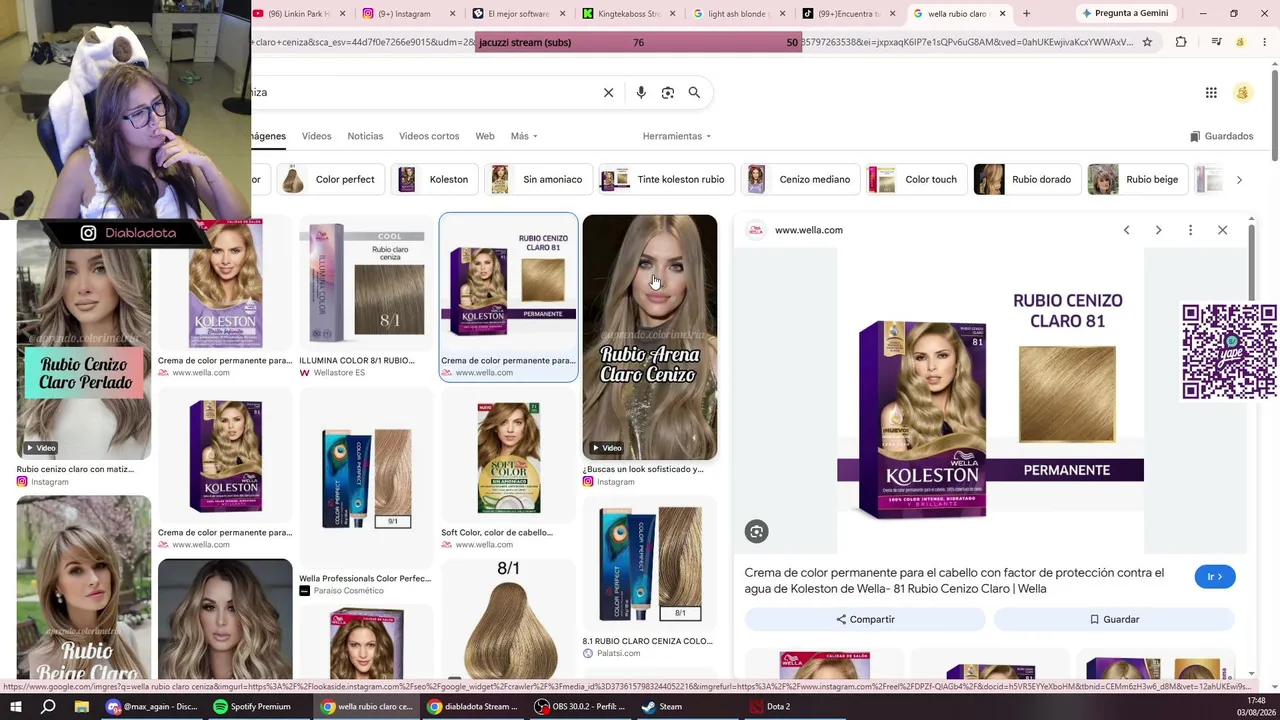
Task: Select the Noticias search tab
Action: pos(365,136)
